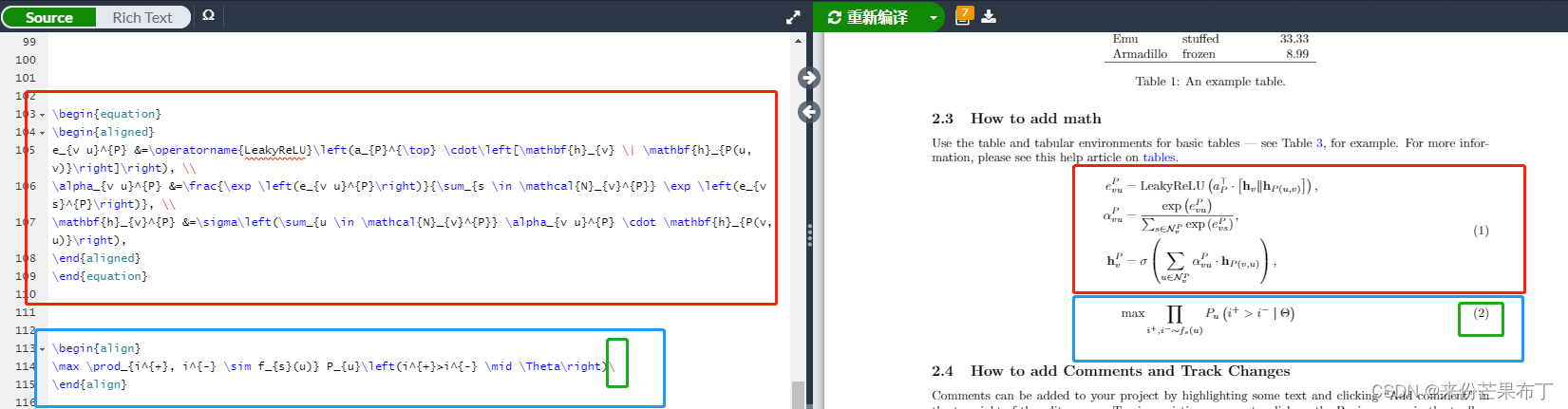Click the '\begin{equation}' code line
1568x409 pixels.
point(106,114)
